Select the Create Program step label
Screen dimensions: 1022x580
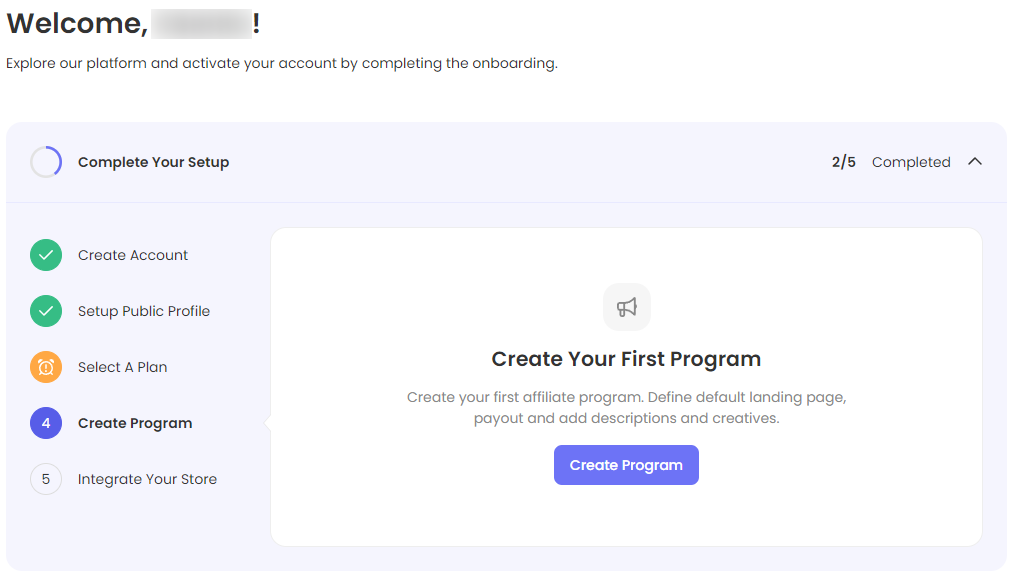coord(135,423)
